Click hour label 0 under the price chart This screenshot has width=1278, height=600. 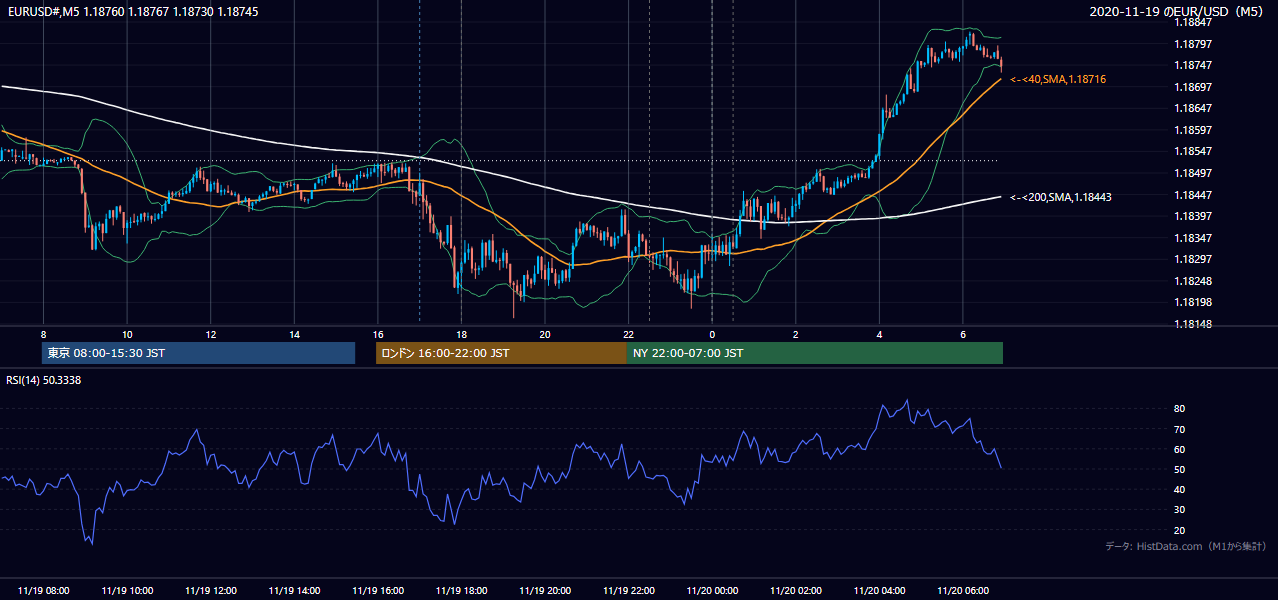[712, 334]
